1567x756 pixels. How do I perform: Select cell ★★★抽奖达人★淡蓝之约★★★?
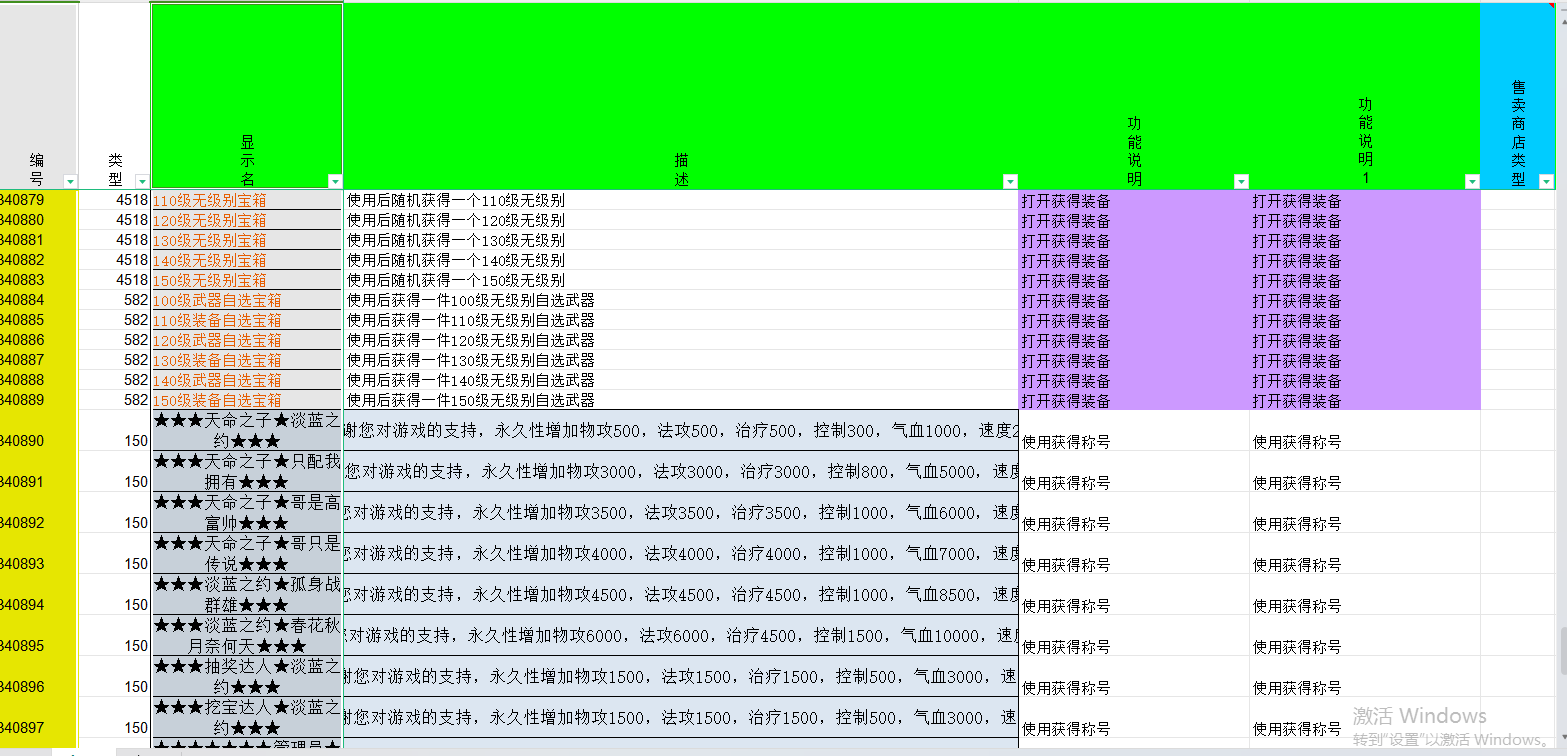(x=246, y=676)
